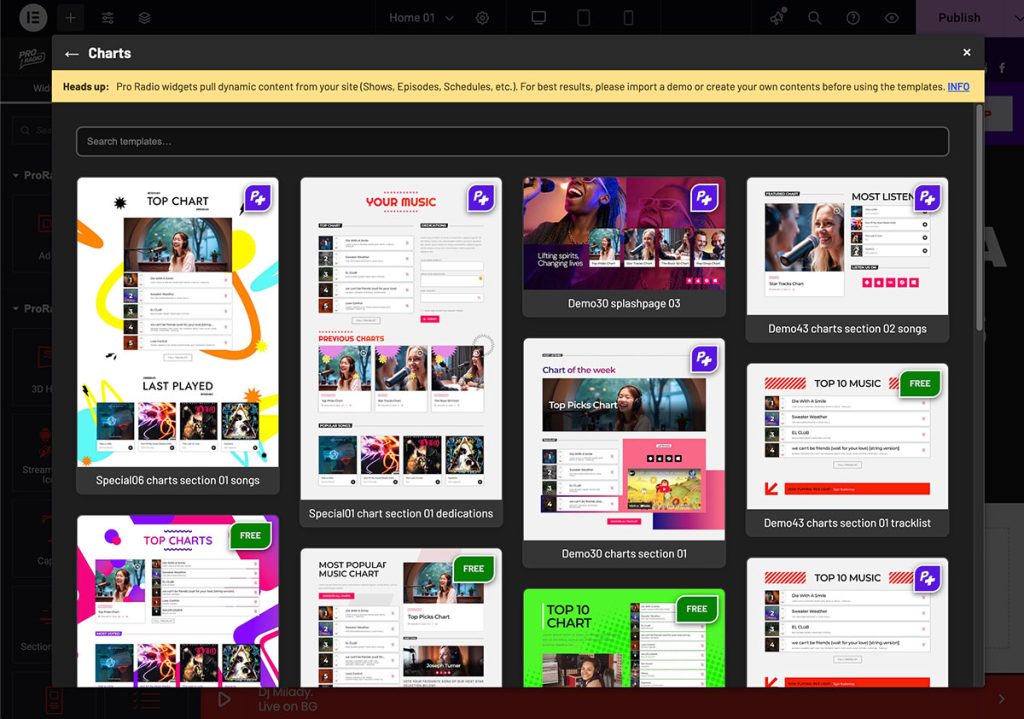This screenshot has height=719, width=1024.
Task: Click the Search templates input field
Action: pos(512,141)
